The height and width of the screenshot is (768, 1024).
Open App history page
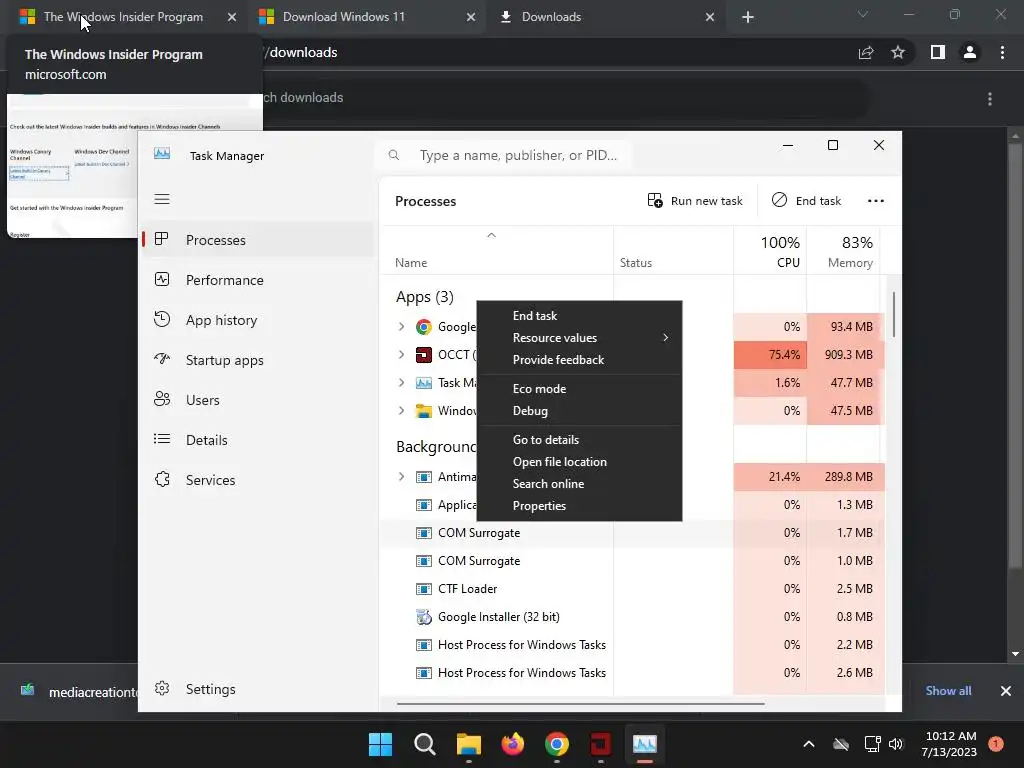(x=258, y=320)
